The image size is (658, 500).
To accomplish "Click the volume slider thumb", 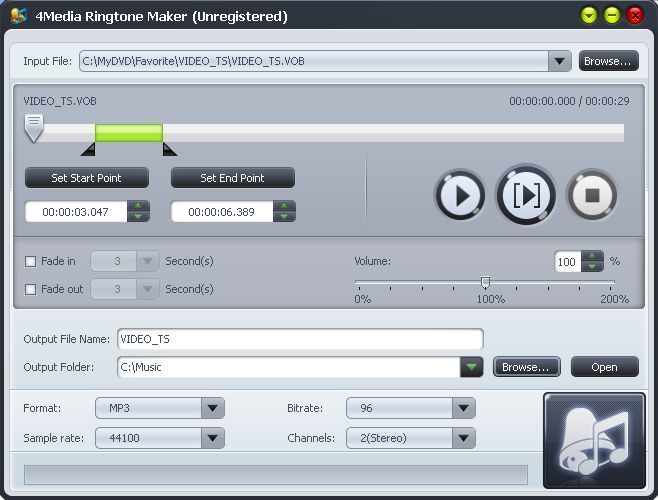I will point(486,282).
